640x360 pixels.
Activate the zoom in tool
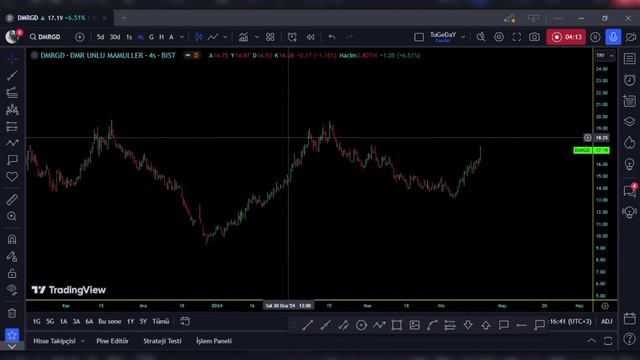[x=12, y=216]
